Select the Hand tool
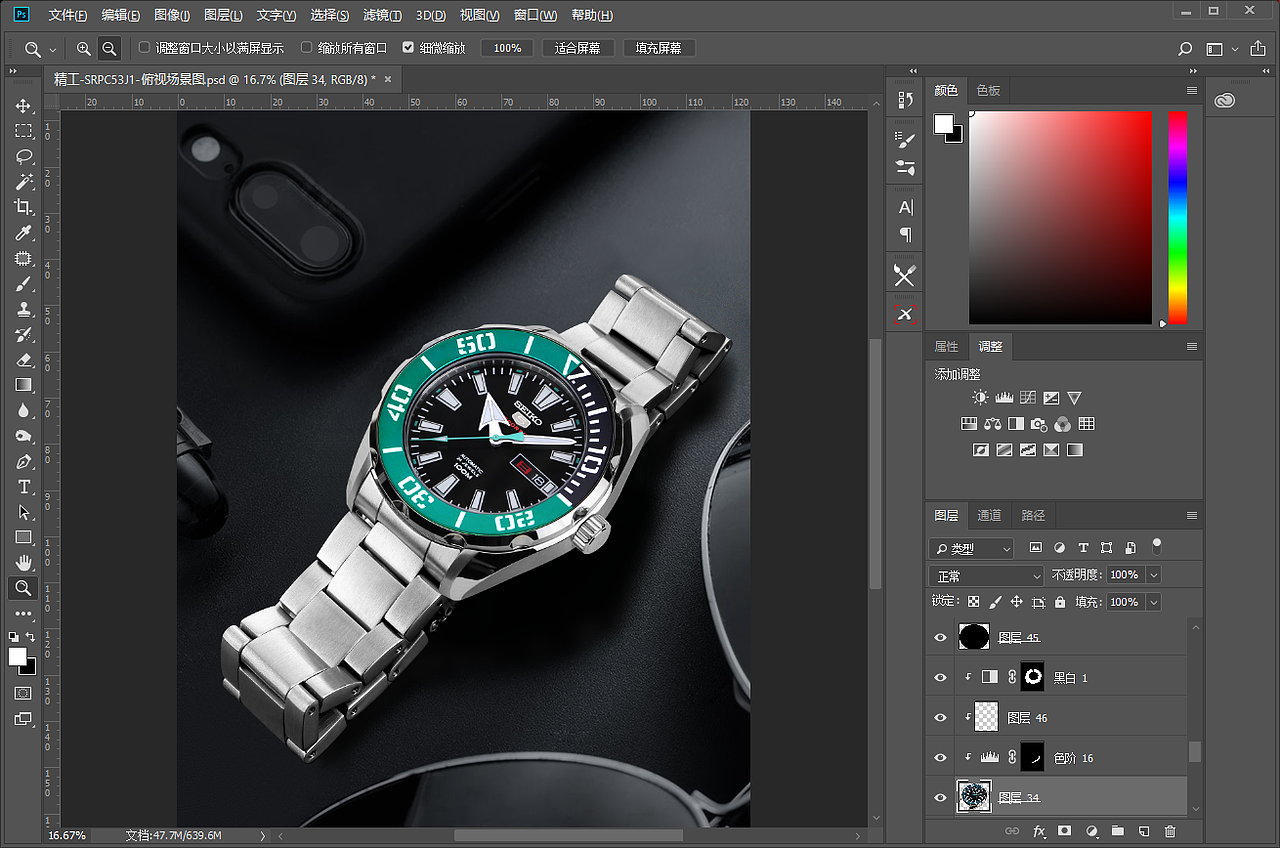Viewport: 1280px width, 848px height. tap(23, 563)
